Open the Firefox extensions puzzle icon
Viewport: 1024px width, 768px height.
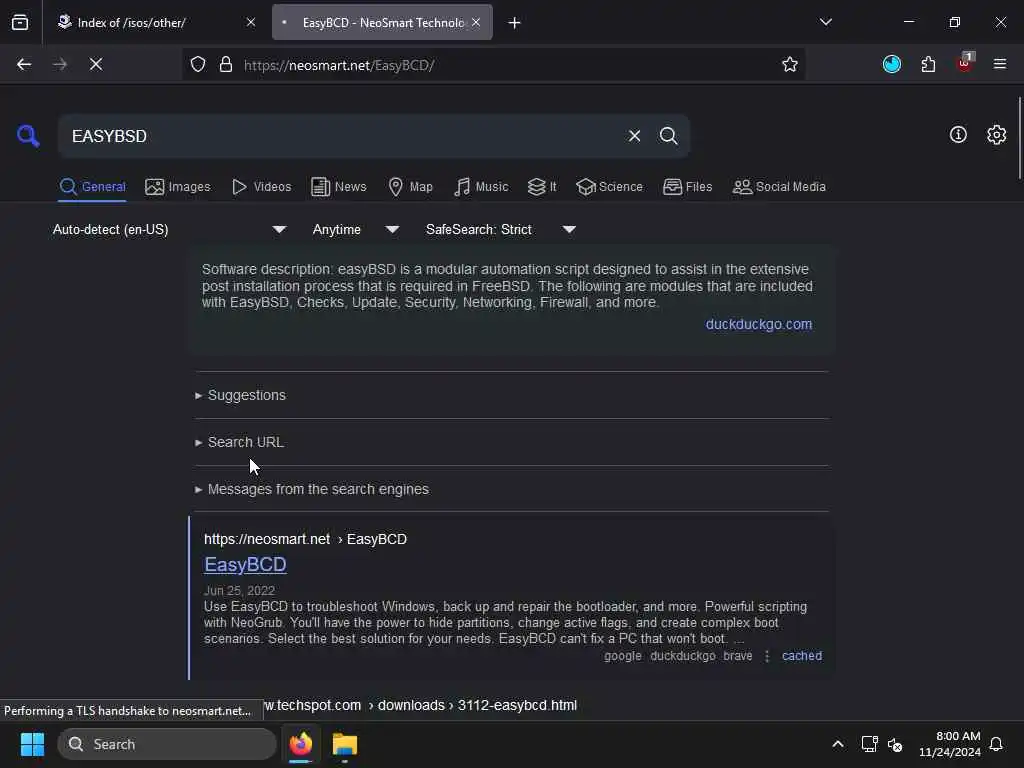click(928, 64)
